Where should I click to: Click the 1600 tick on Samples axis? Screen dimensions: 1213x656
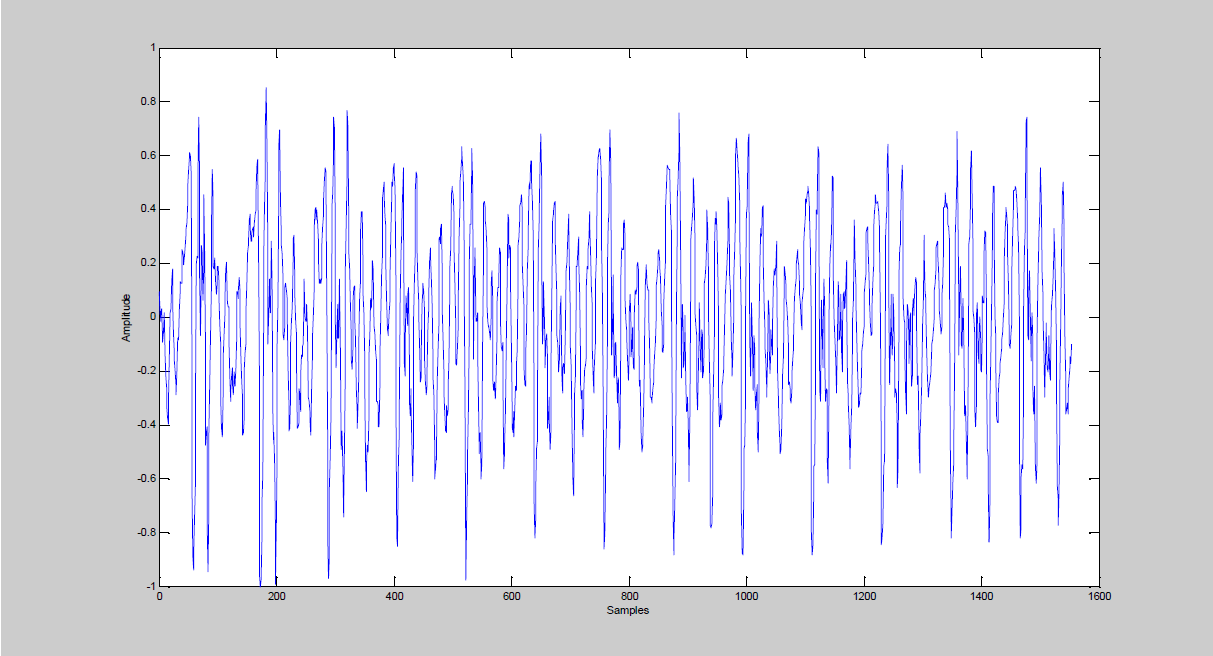click(1099, 596)
